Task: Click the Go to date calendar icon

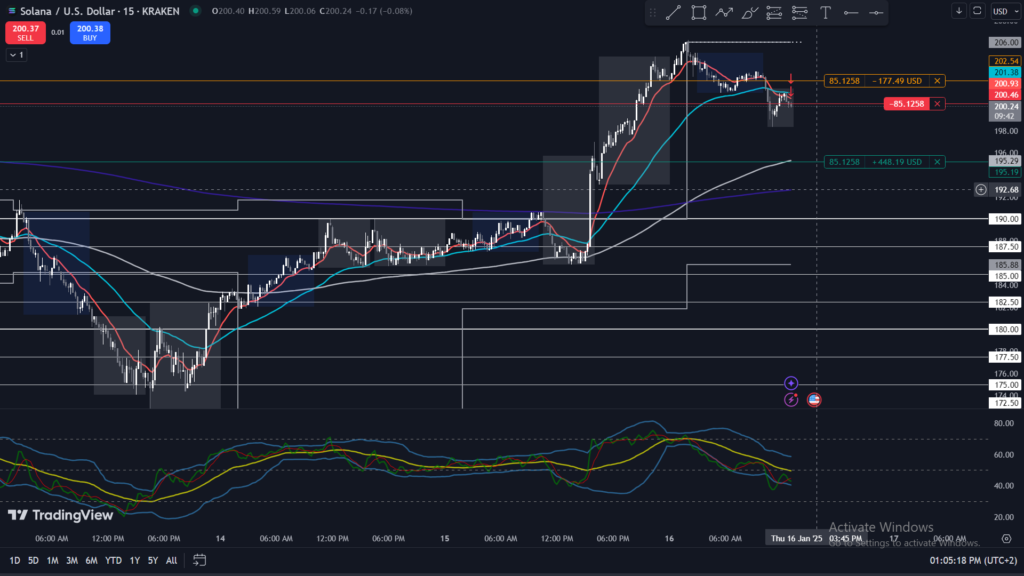Action: click(200, 560)
